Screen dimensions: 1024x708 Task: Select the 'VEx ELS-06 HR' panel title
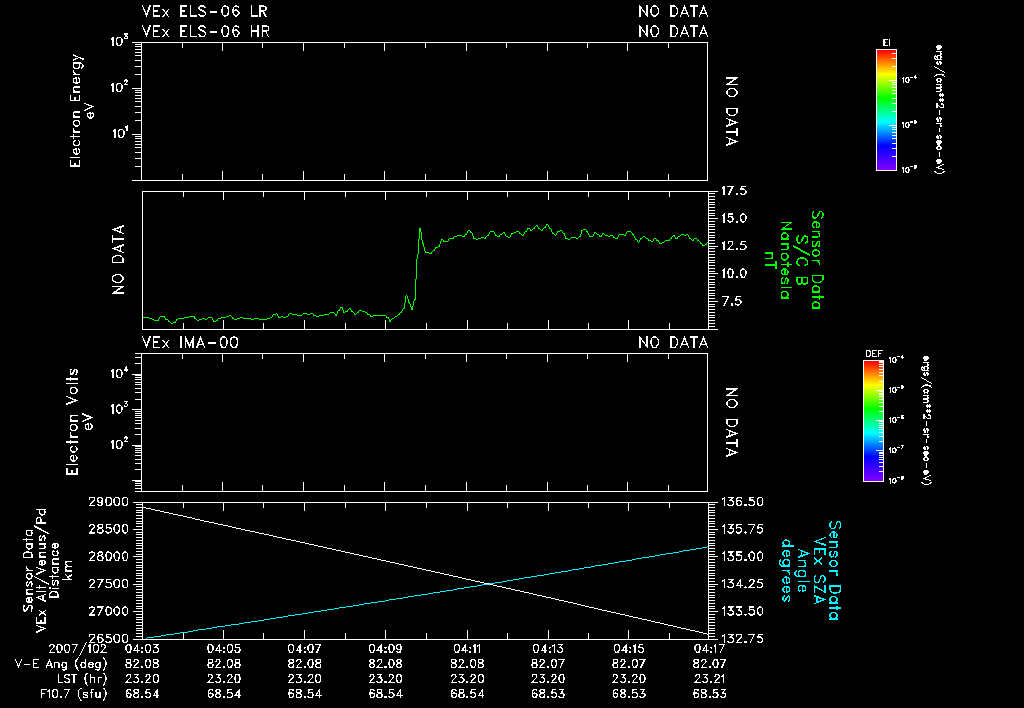tap(206, 31)
